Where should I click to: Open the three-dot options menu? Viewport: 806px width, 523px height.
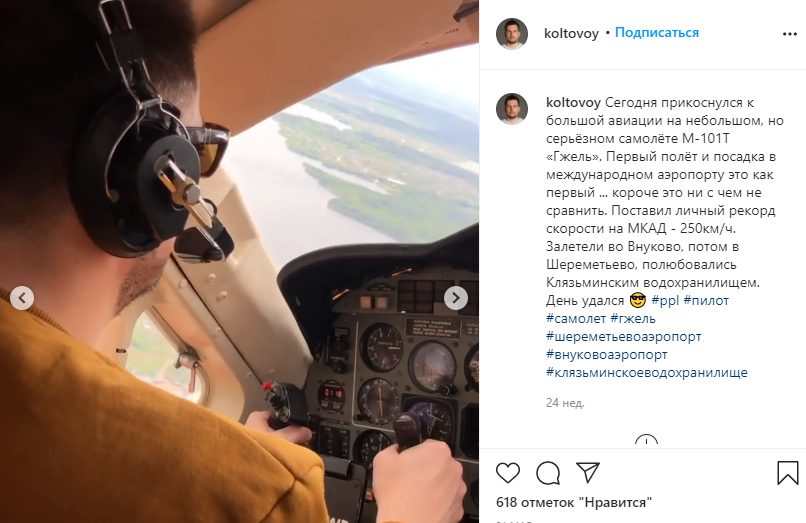790,34
